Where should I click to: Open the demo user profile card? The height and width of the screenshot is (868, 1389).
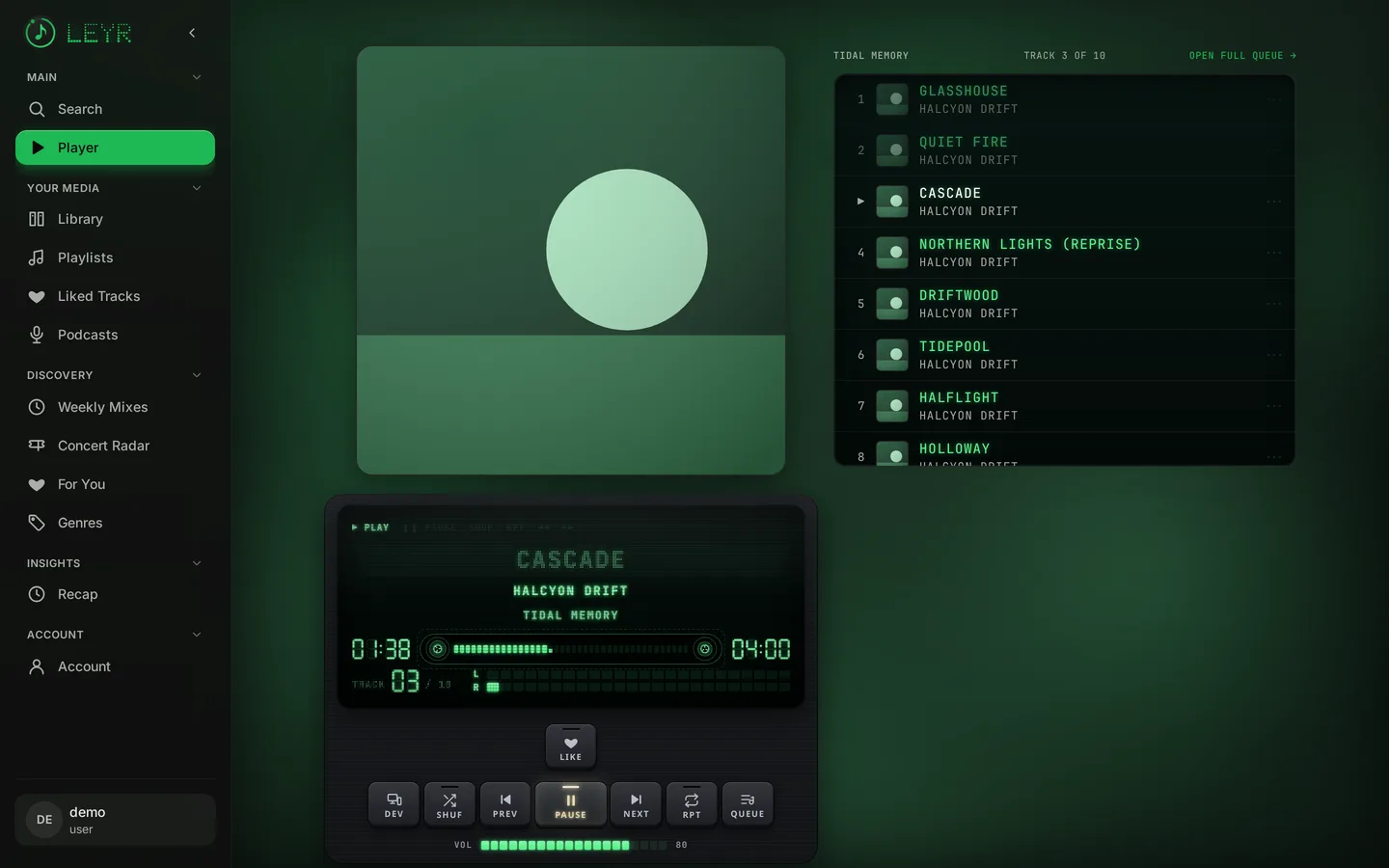115,820
